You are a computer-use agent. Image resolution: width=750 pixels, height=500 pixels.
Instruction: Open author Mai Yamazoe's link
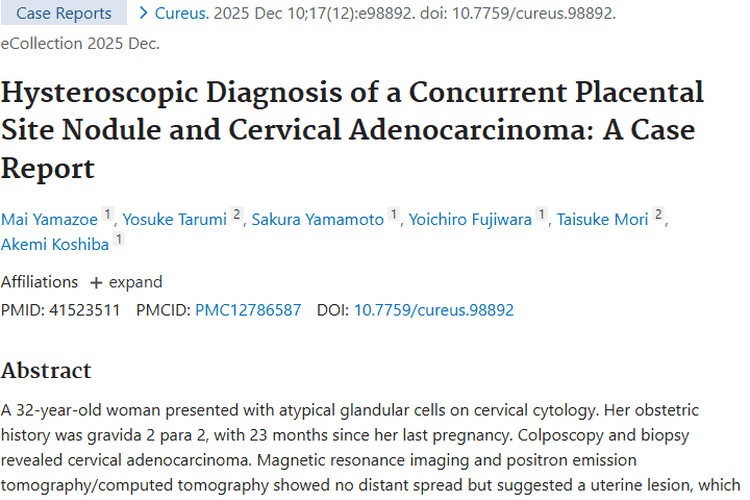pyautogui.click(x=49, y=220)
